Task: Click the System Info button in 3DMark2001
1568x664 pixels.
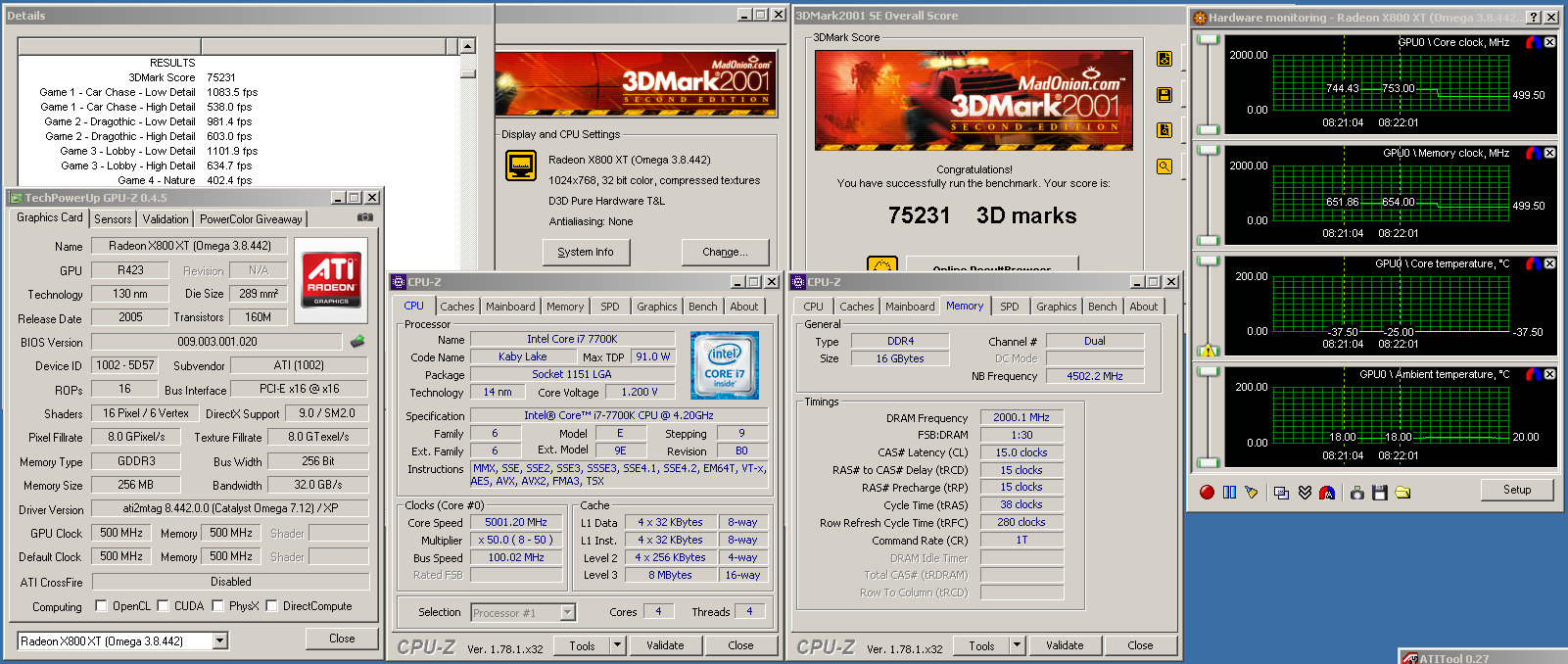Action: click(586, 252)
